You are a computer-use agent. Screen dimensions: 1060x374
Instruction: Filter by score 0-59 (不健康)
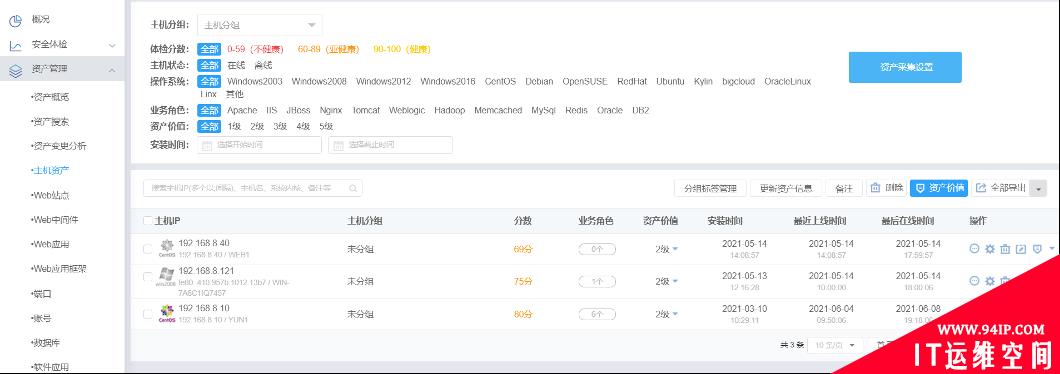click(x=255, y=49)
